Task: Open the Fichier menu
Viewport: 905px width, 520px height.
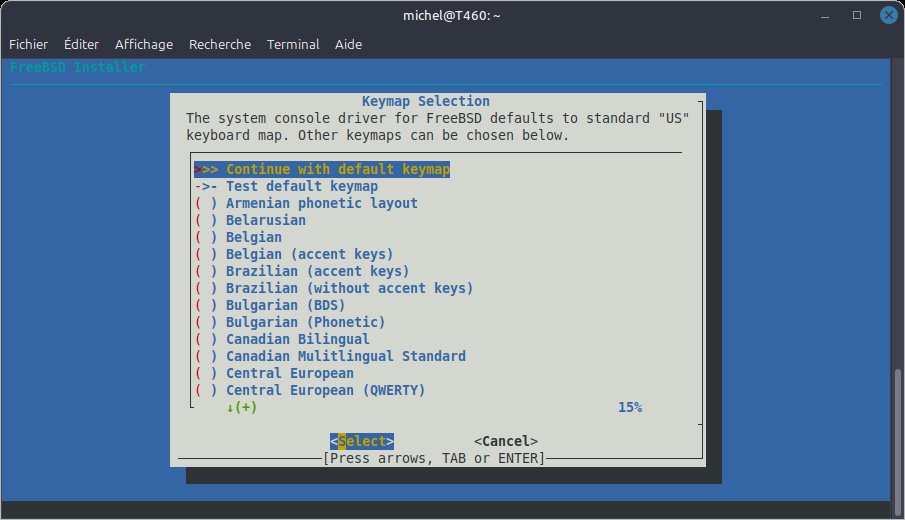Action: click(29, 44)
